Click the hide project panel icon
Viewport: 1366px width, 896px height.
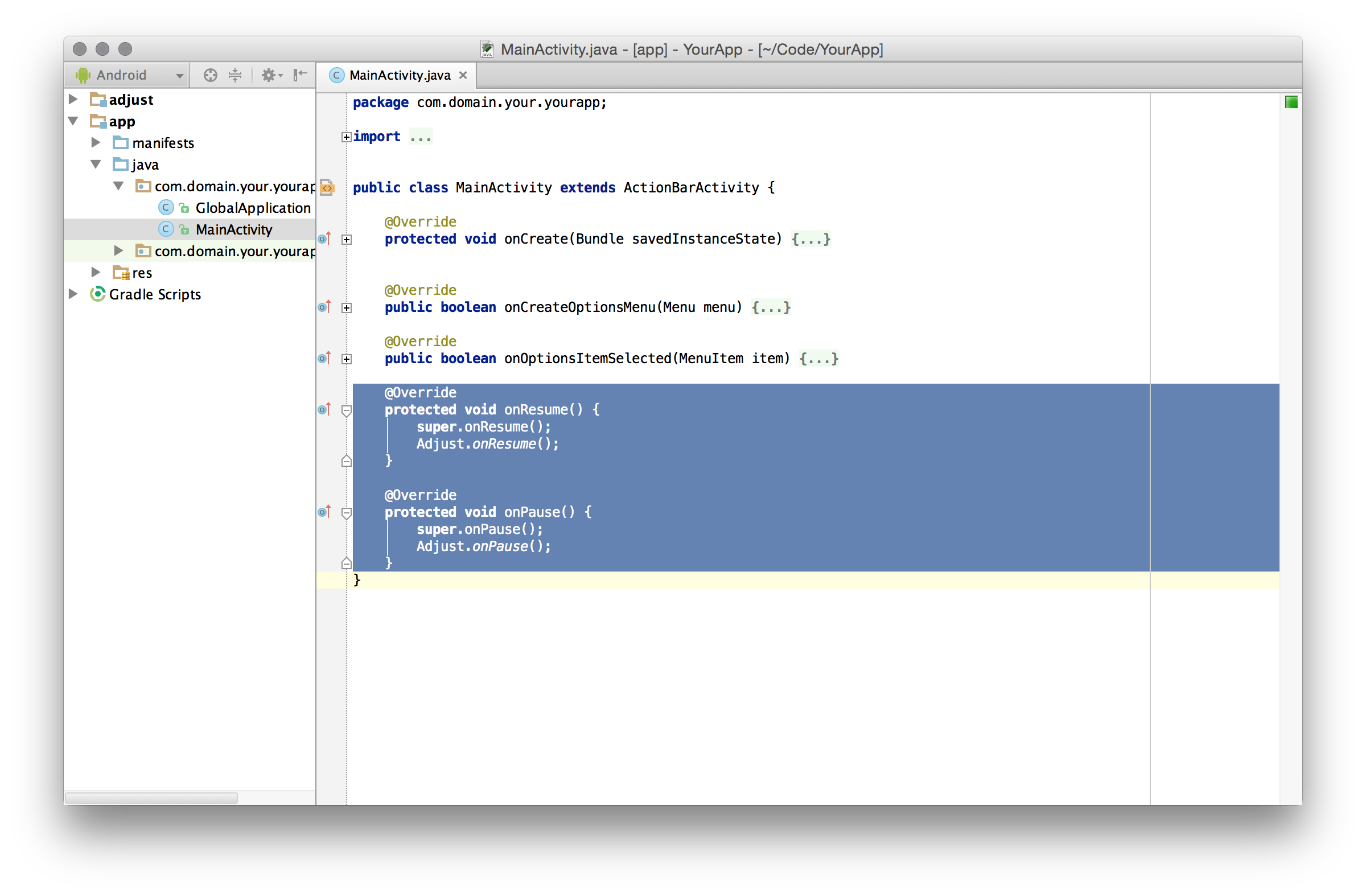[300, 75]
